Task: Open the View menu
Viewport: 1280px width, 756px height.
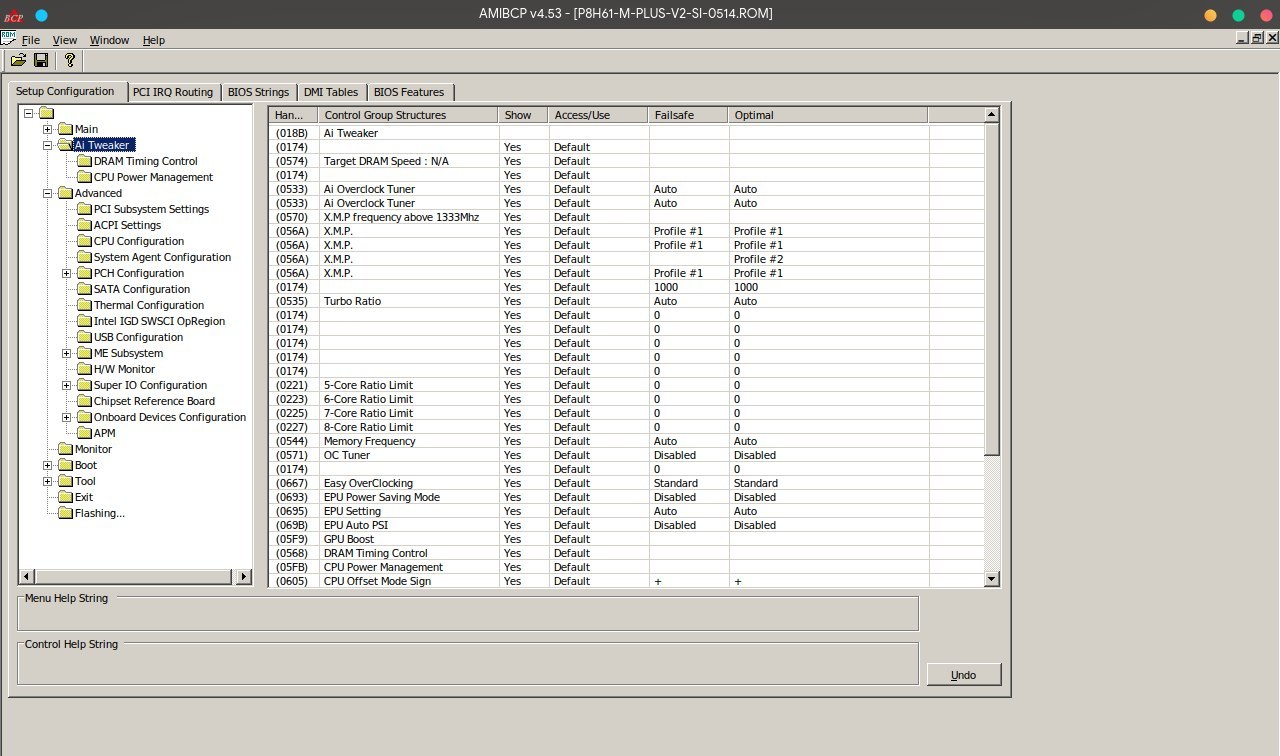Action: pos(65,40)
